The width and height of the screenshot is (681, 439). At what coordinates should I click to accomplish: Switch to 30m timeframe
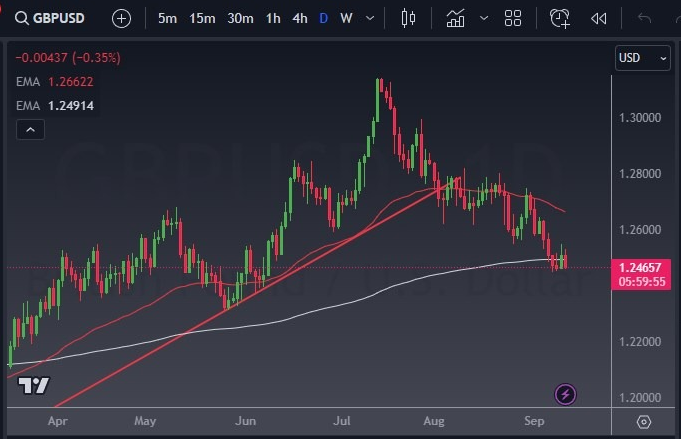pyautogui.click(x=240, y=18)
